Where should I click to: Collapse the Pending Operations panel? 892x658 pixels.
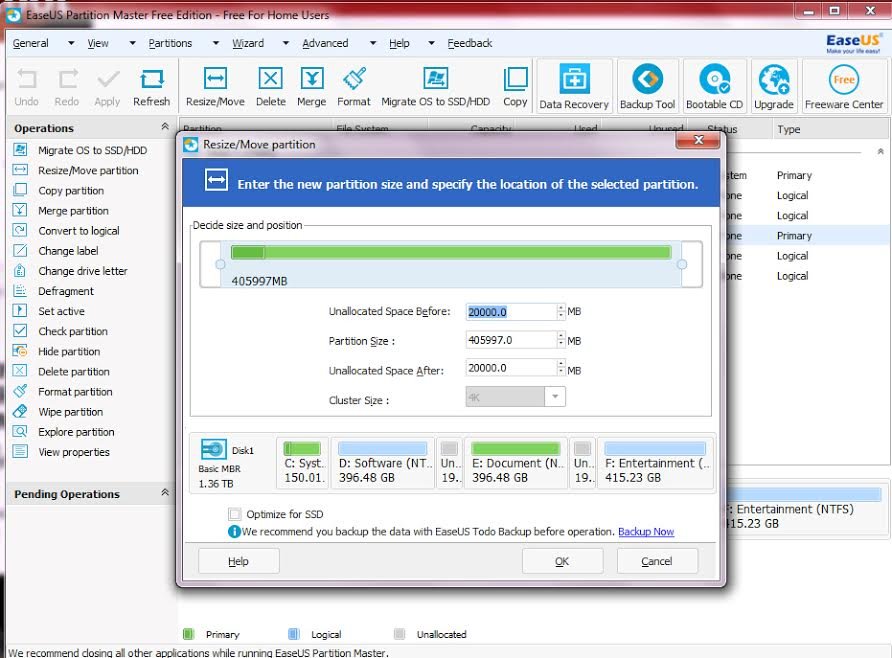pos(165,493)
